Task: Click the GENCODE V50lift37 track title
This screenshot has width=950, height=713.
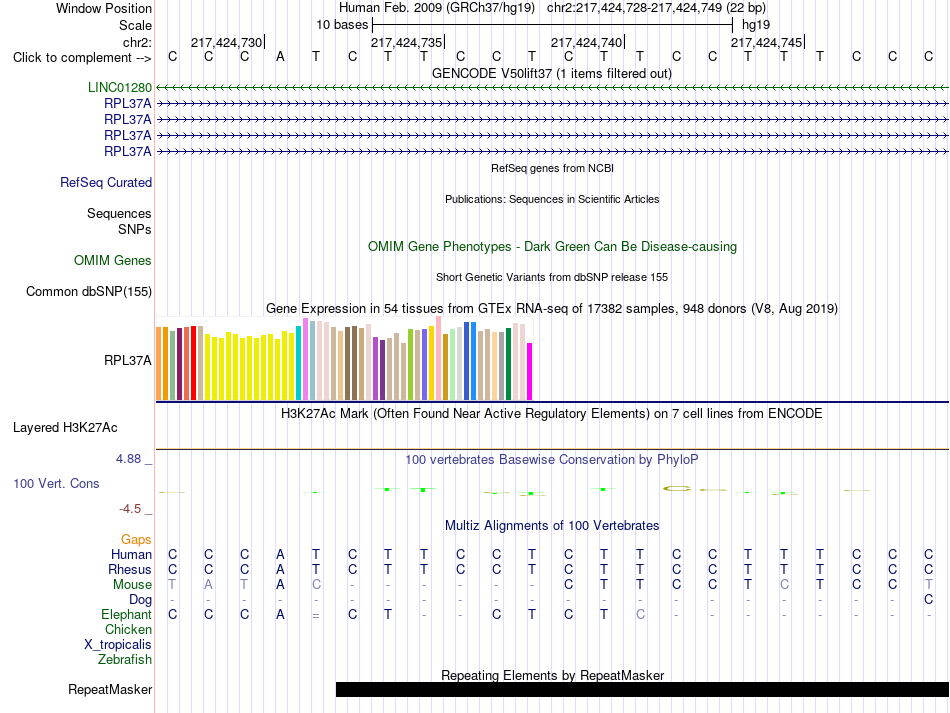Action: 552,73
